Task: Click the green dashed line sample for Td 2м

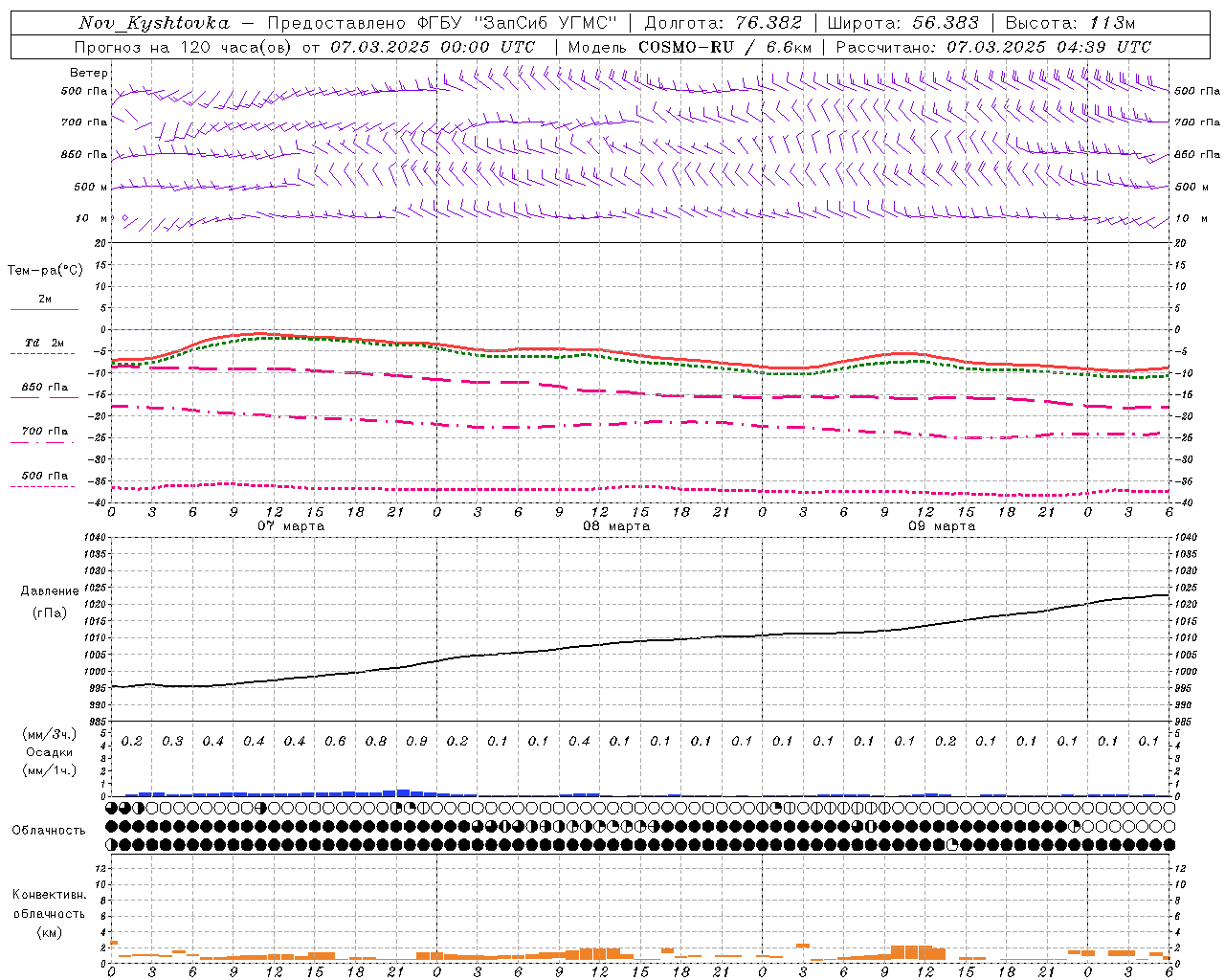Action: (43, 354)
